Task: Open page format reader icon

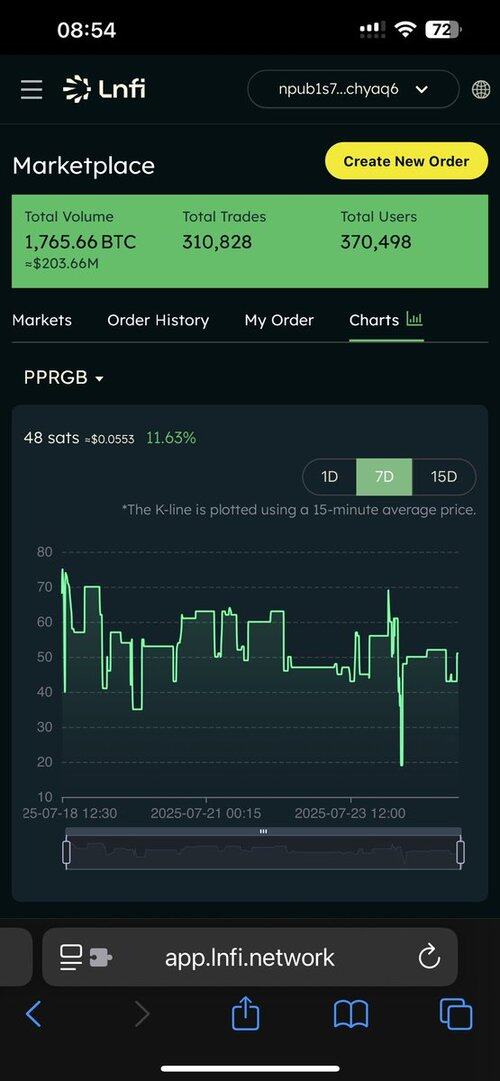Action: coord(71,957)
